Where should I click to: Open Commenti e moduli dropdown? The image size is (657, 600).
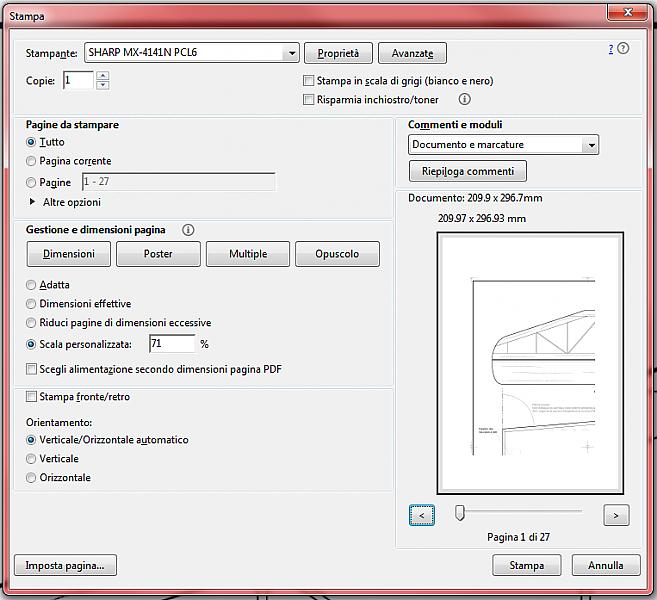coord(591,145)
